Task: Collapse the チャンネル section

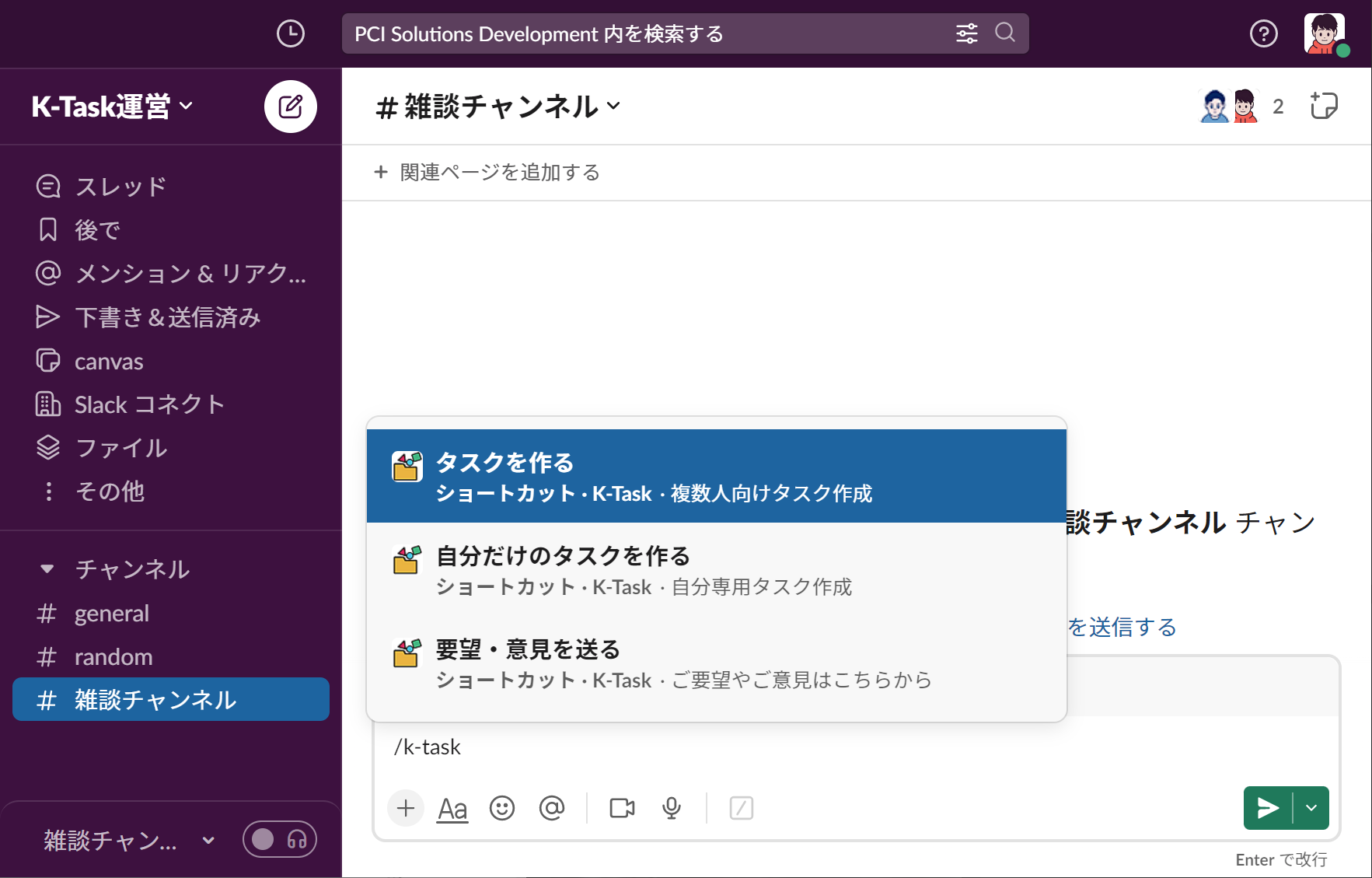Action: (x=48, y=569)
